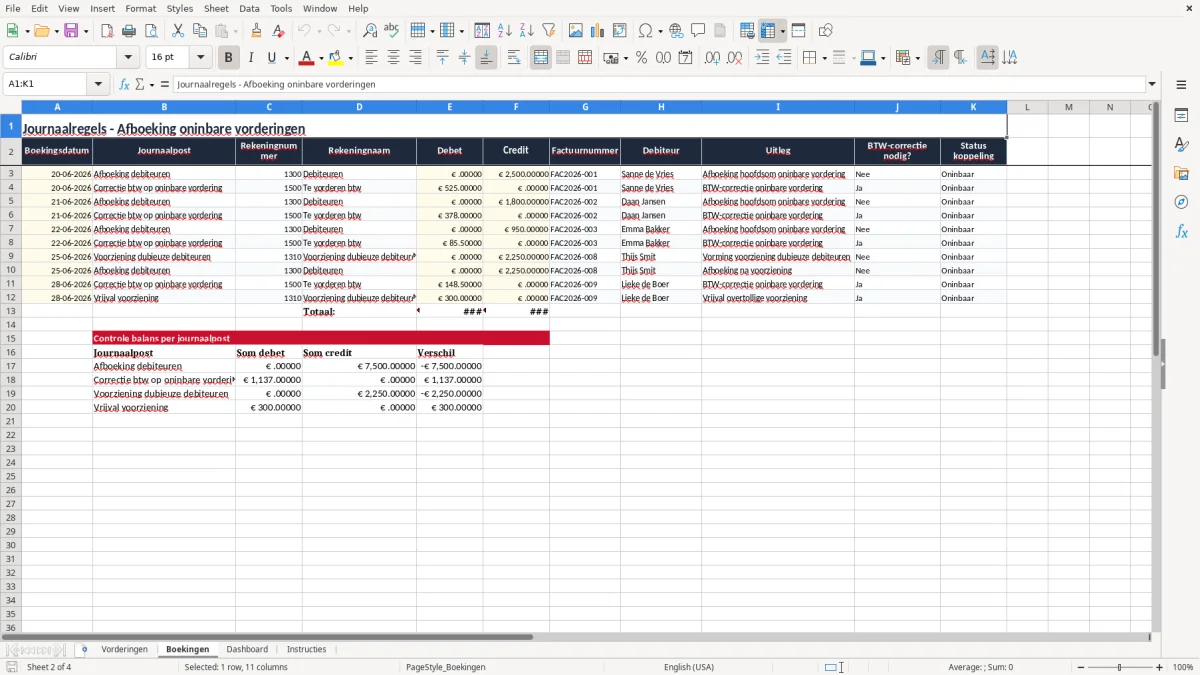Insert a comment

[698, 31]
